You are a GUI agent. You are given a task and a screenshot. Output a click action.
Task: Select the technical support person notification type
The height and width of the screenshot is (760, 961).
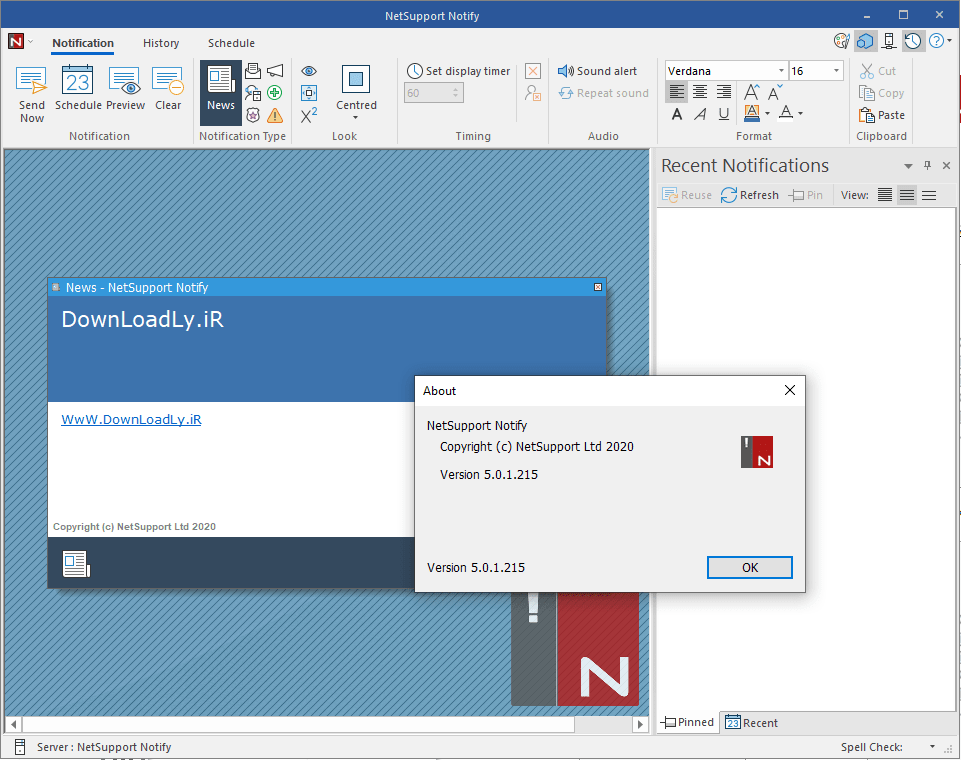pos(253,93)
